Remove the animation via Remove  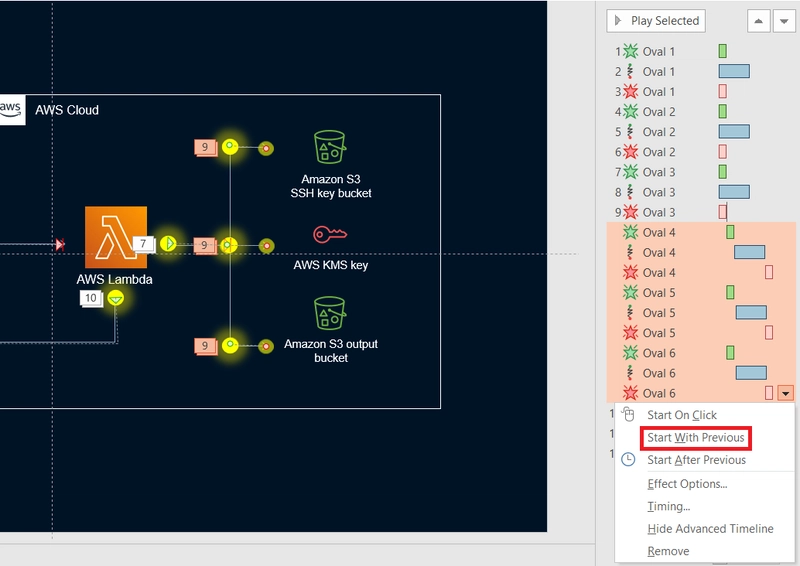click(668, 551)
